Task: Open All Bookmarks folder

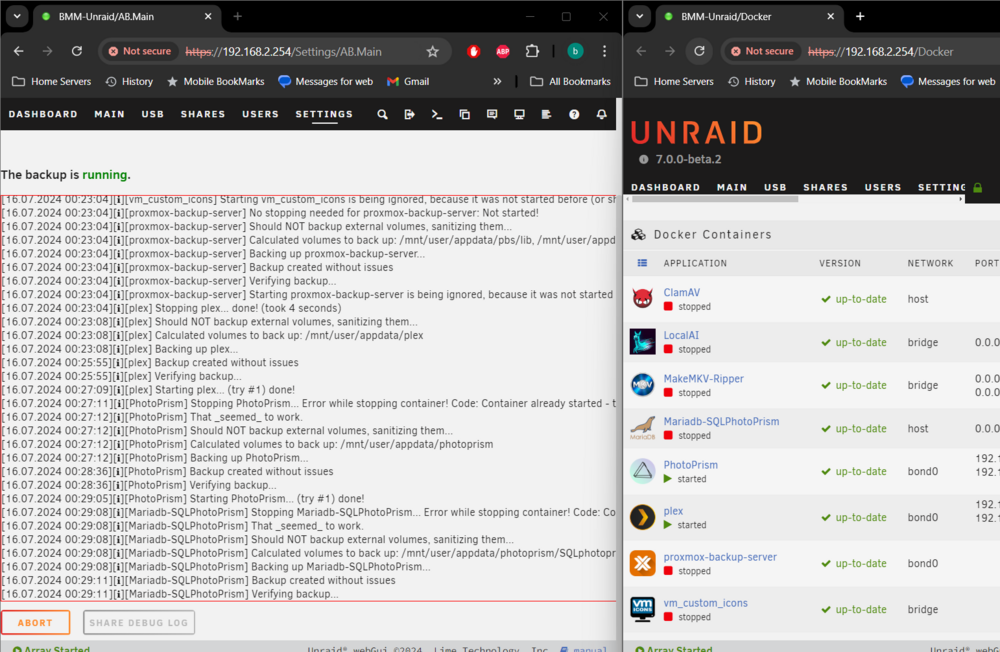Action: [571, 82]
